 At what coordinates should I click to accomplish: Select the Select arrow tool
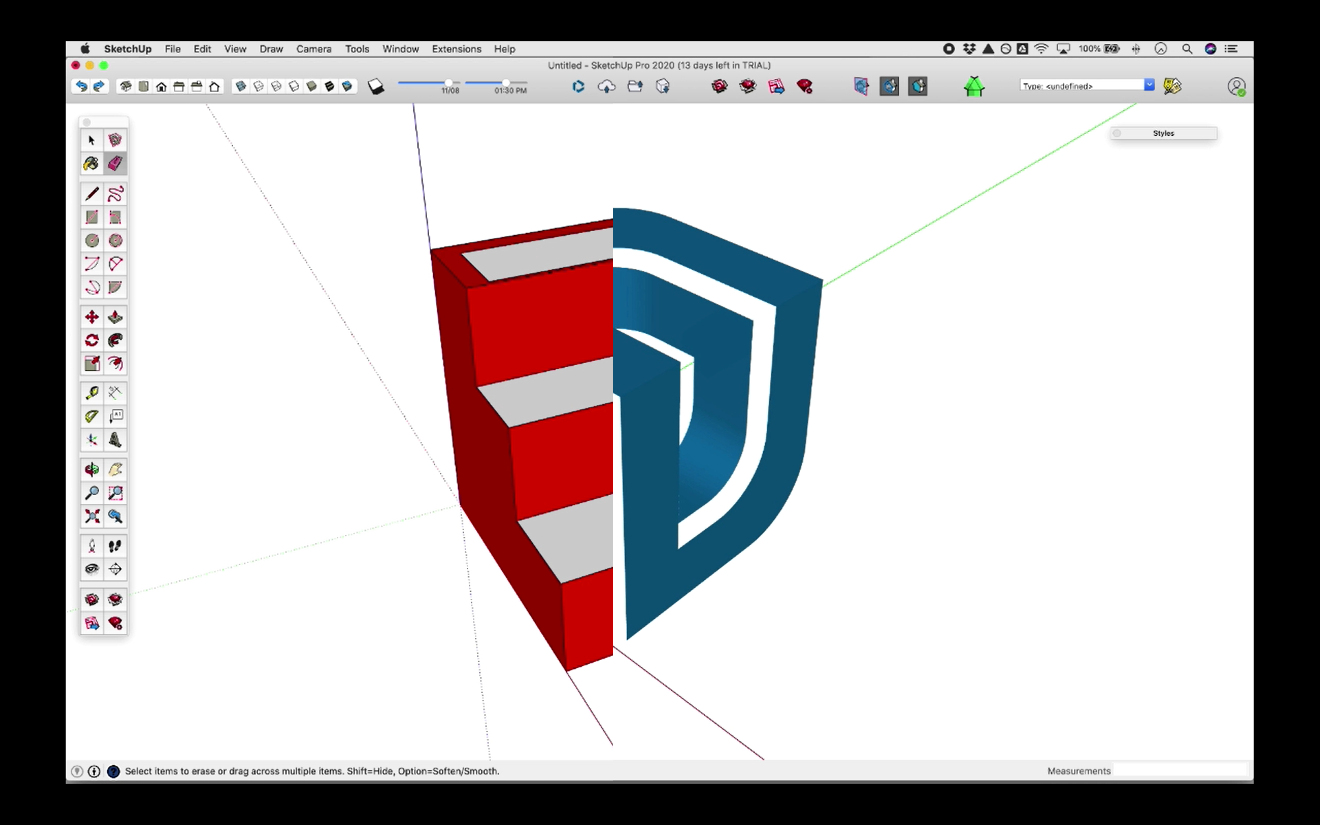[x=92, y=141]
